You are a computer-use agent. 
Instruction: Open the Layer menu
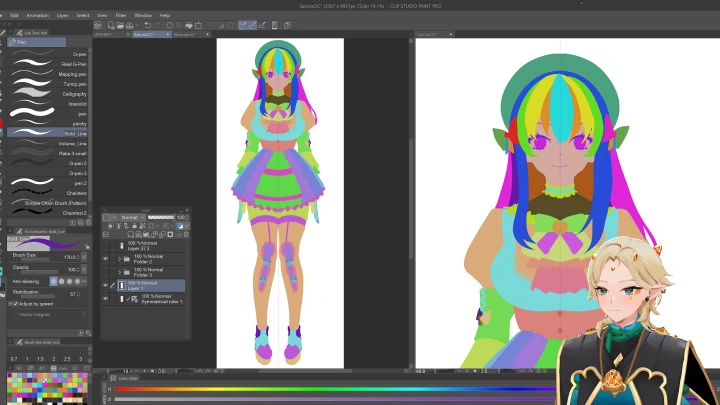62,15
